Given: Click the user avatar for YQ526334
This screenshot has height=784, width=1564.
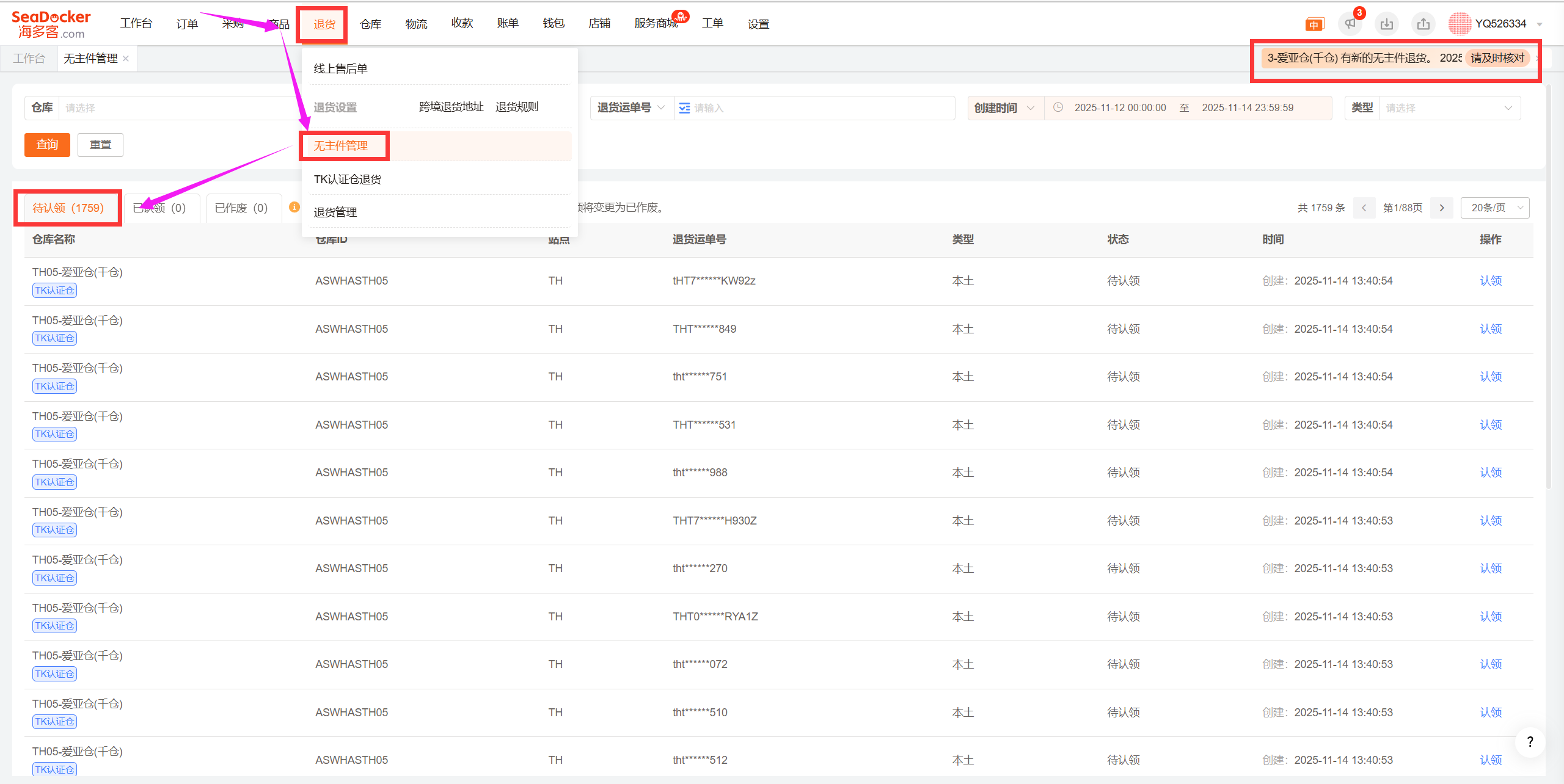Looking at the screenshot, I should pyautogui.click(x=1460, y=24).
